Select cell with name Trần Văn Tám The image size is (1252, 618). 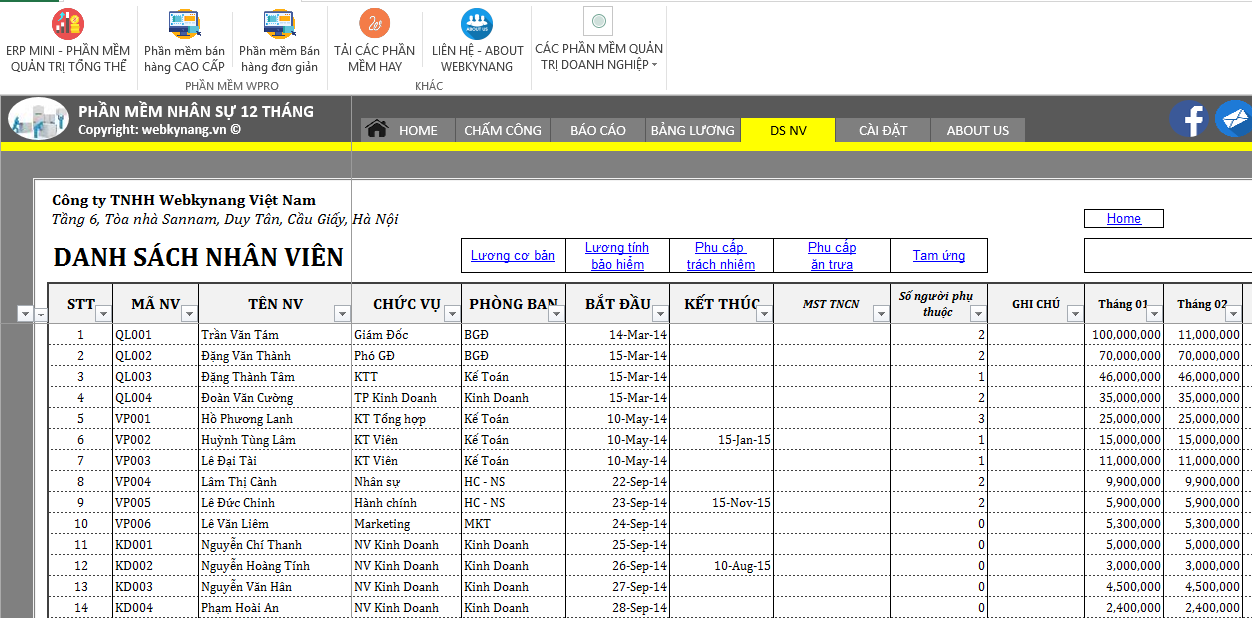275,335
